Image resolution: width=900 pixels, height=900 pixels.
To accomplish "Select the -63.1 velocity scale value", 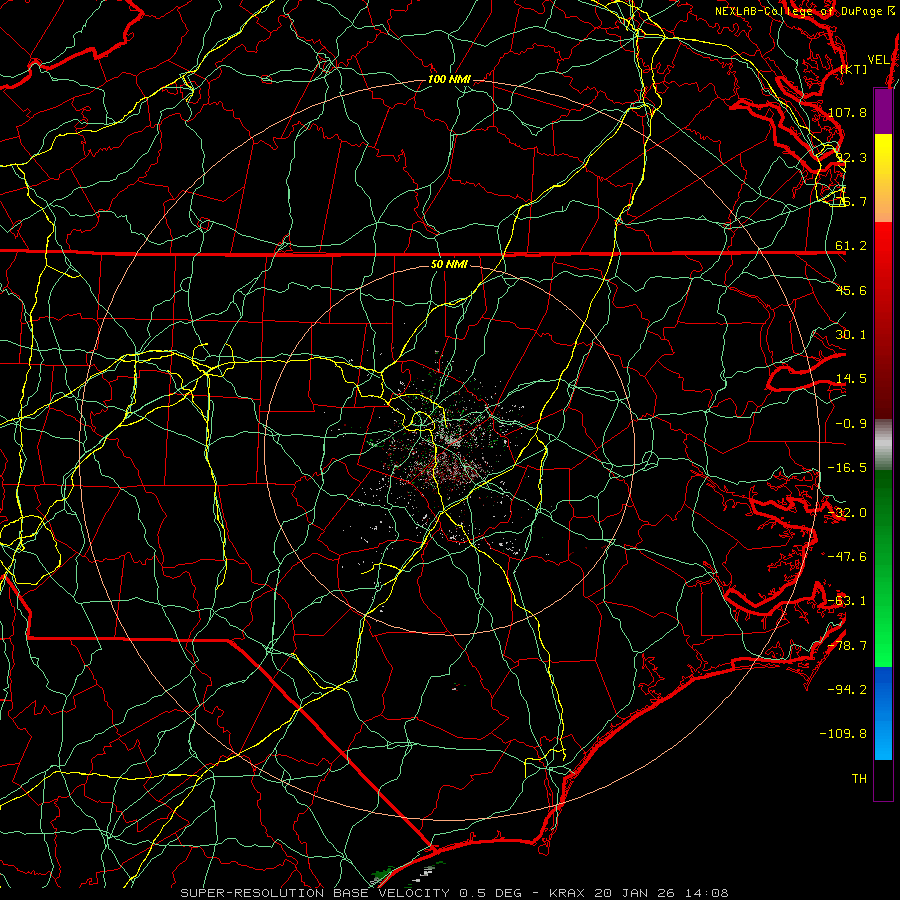I will click(847, 601).
